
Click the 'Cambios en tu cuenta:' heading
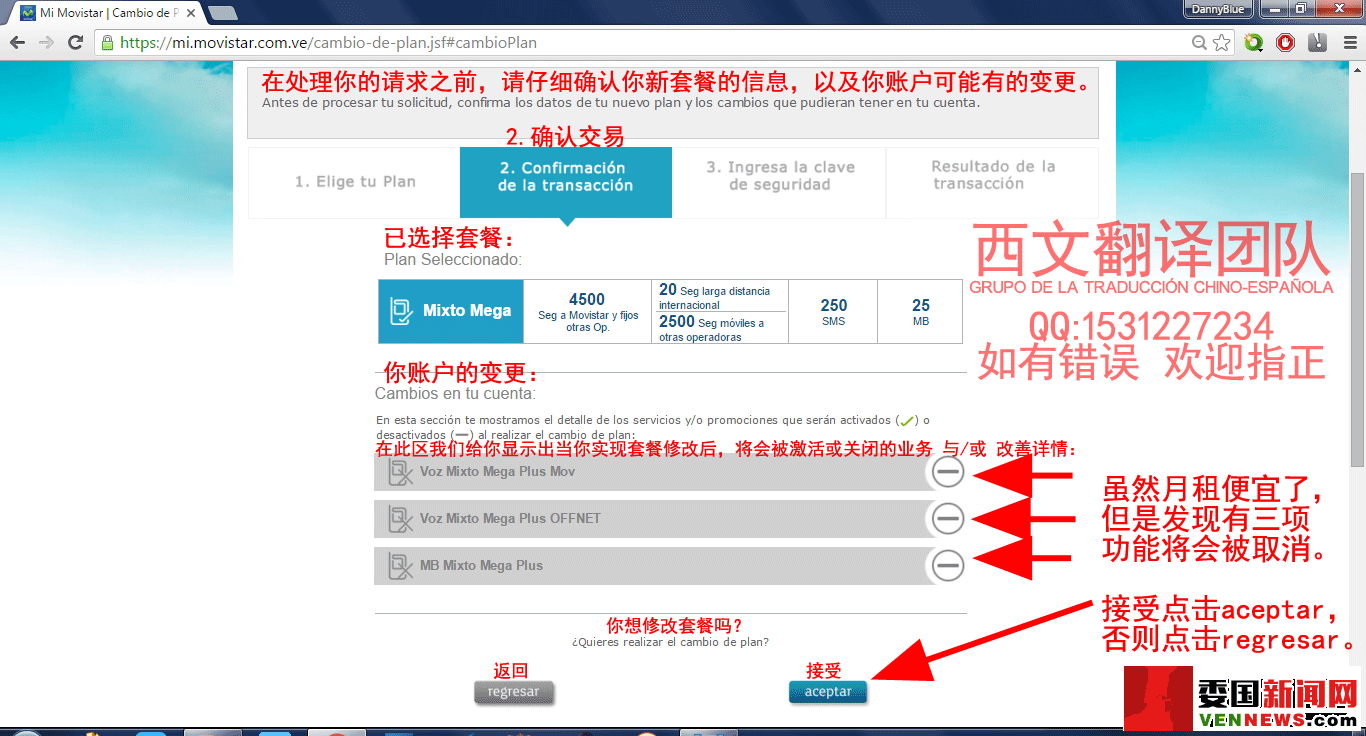(x=455, y=394)
